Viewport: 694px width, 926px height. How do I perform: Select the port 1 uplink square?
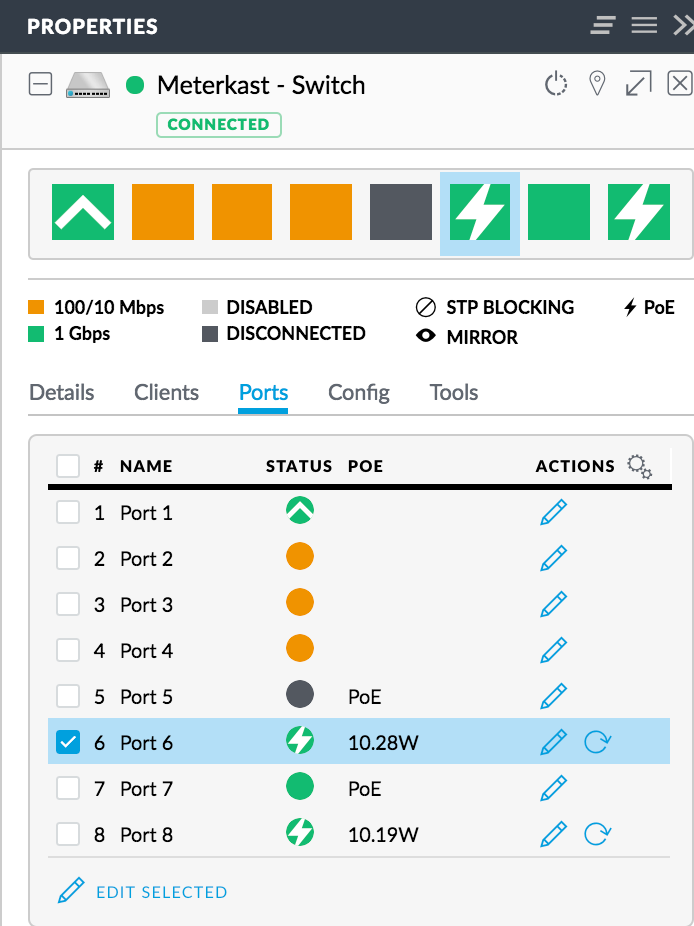tap(83, 212)
